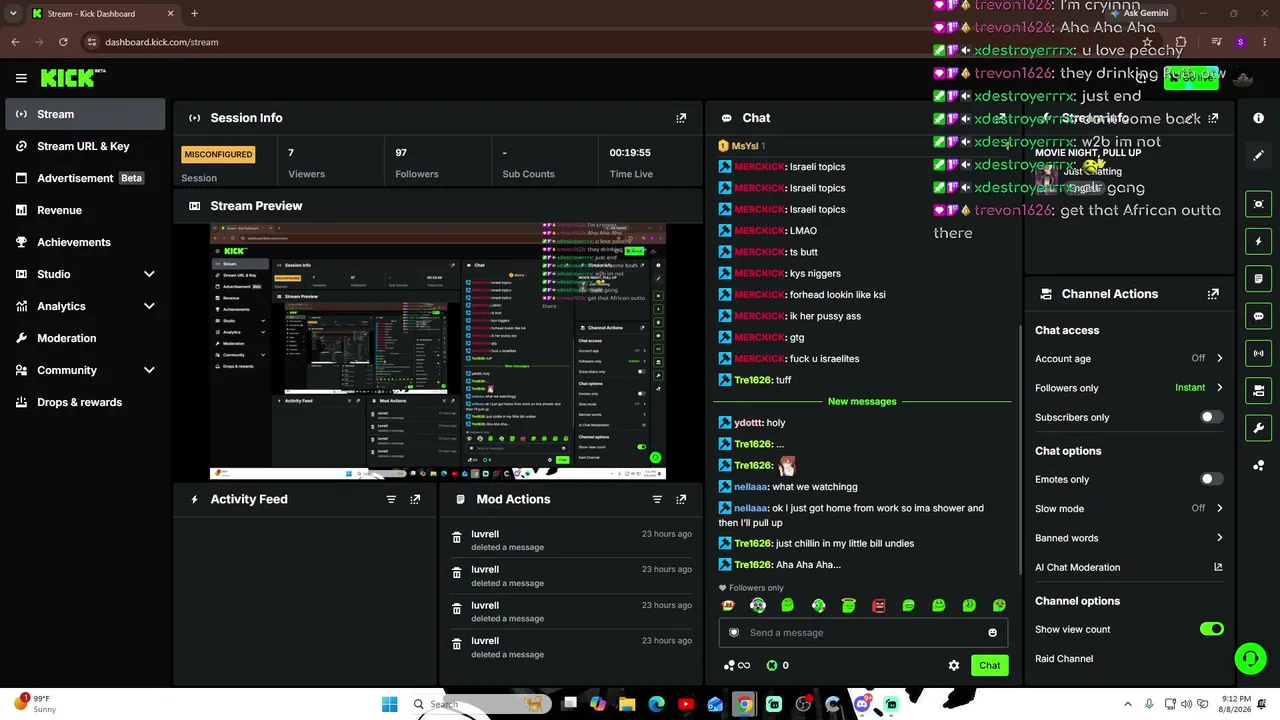The image size is (1280, 720).
Task: Toggle the document mod actions icon in the right rail
Action: (x=1258, y=278)
